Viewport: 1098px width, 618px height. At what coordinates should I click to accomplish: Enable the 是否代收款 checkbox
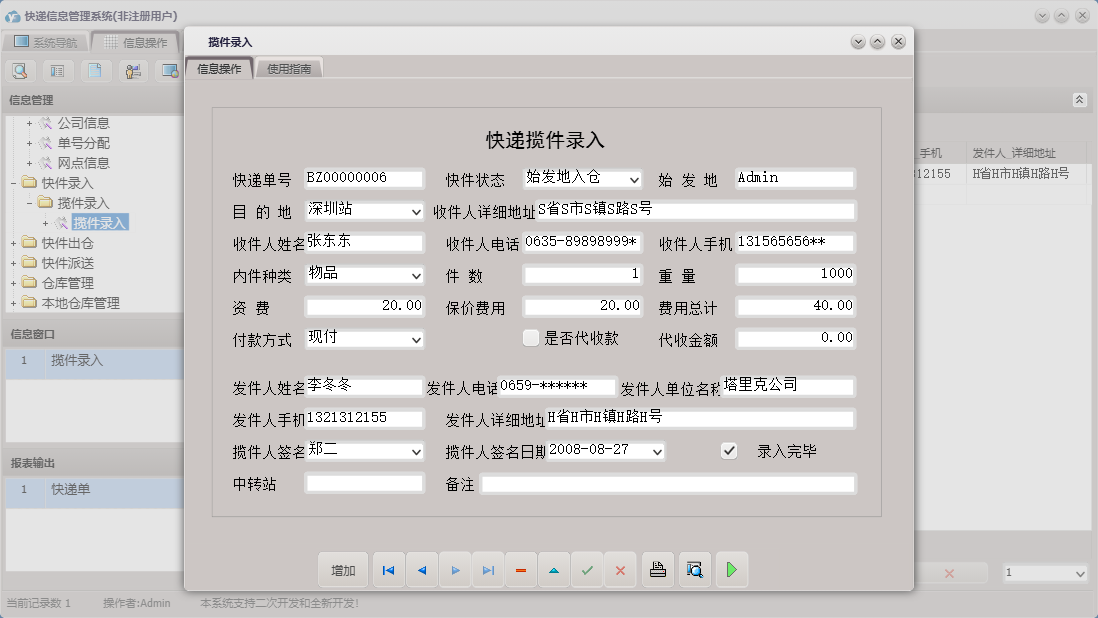click(x=530, y=338)
